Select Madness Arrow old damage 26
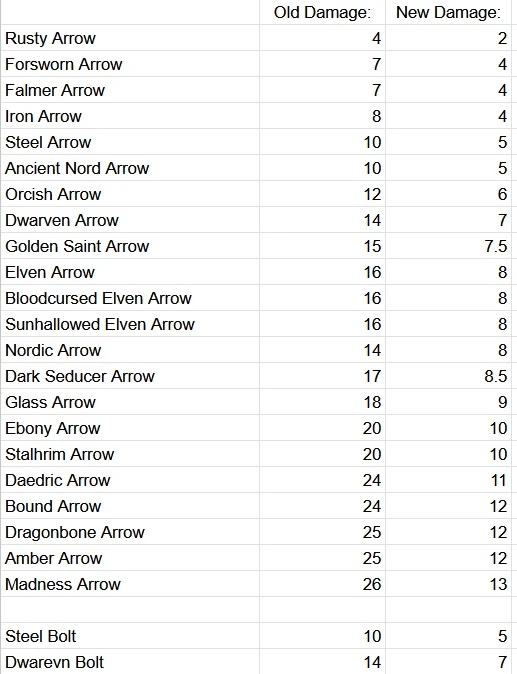 322,584
